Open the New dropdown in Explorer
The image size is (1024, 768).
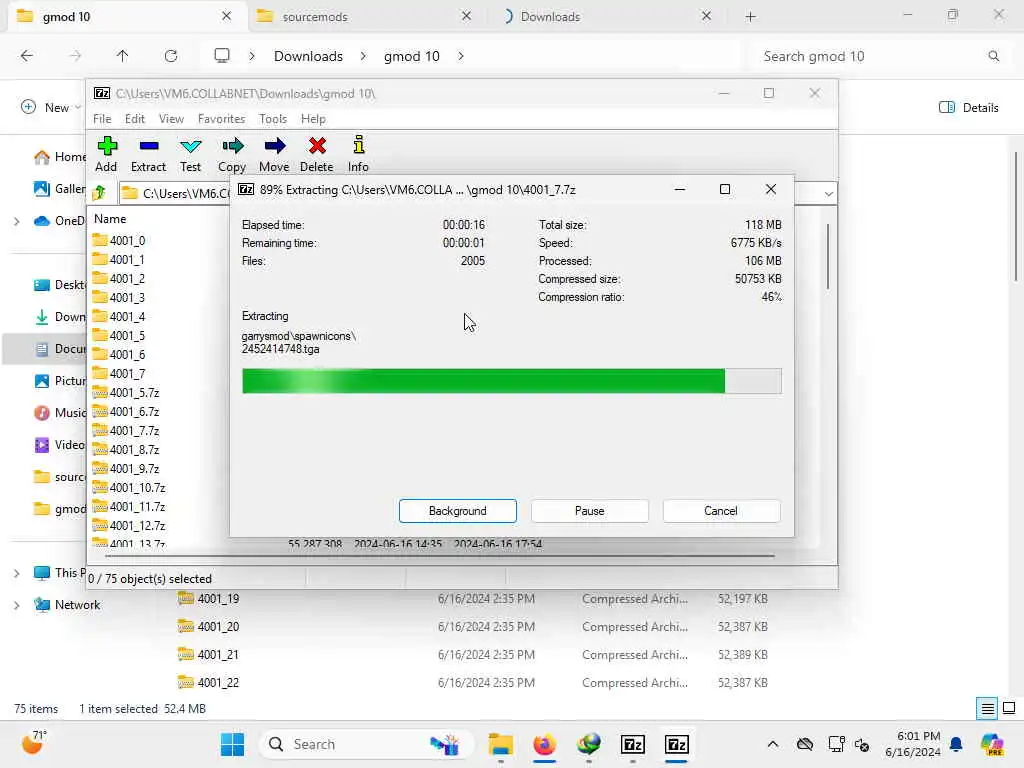tap(51, 107)
